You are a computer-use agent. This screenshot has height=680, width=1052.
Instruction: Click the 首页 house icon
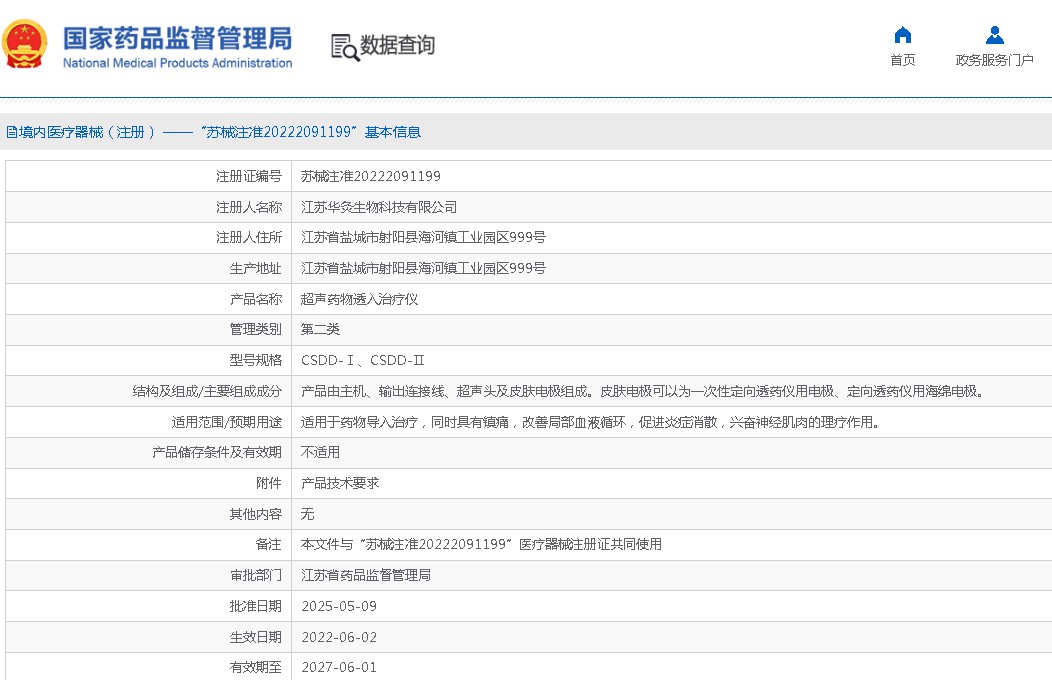coord(902,36)
